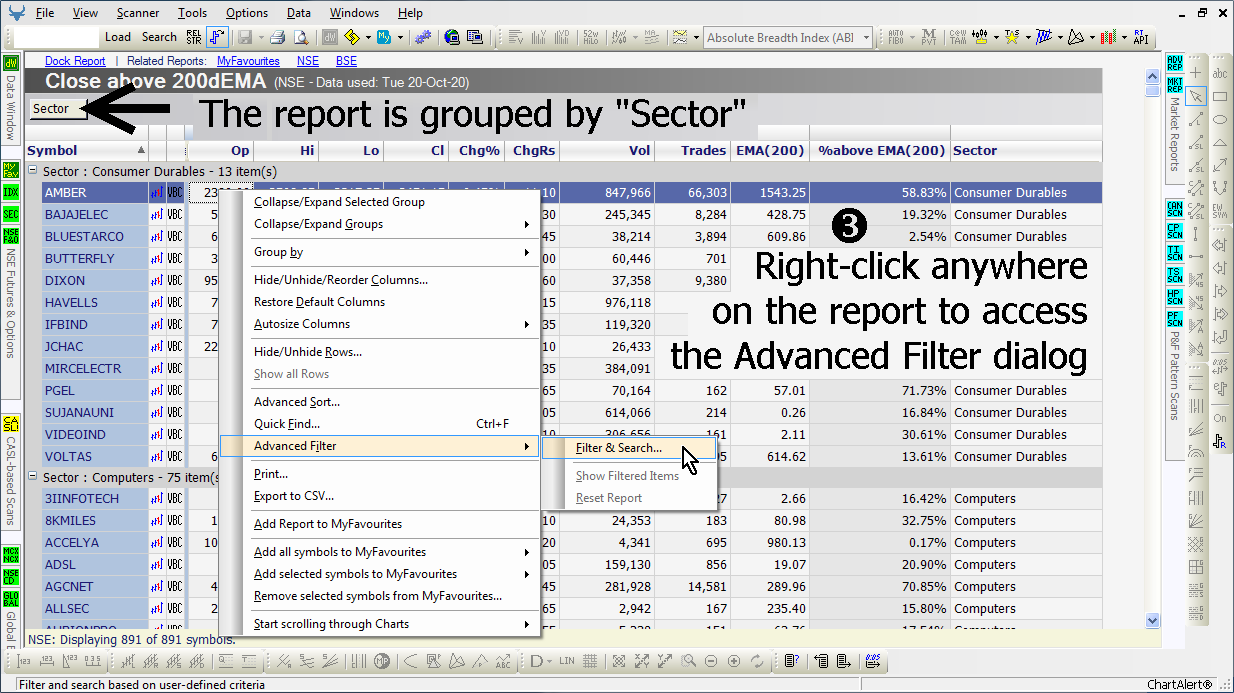Click the Load button

point(118,37)
